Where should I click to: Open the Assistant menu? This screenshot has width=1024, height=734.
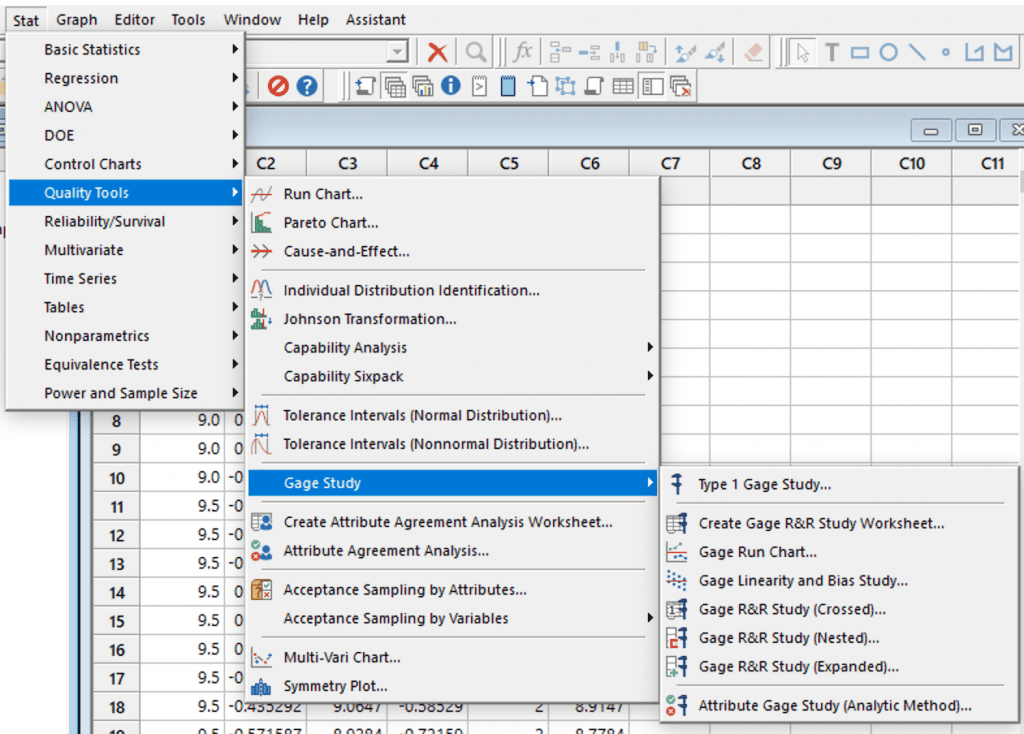tap(376, 20)
